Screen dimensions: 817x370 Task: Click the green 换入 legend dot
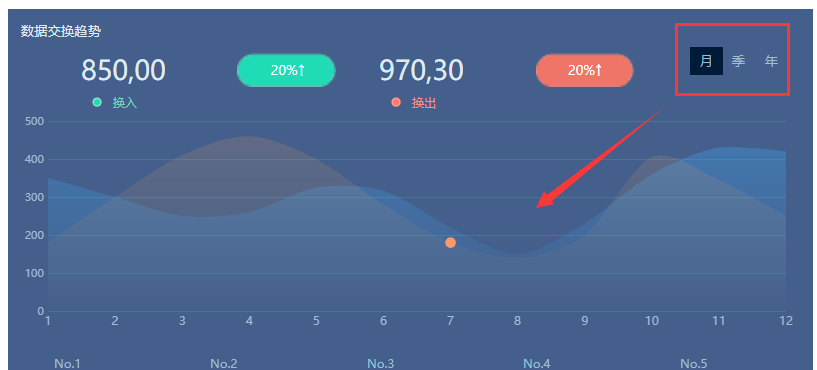pos(97,102)
